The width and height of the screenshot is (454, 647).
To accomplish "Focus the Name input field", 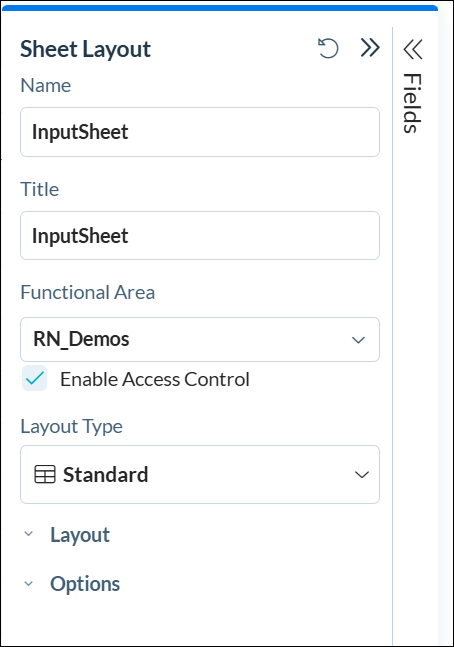I will click(x=200, y=132).
